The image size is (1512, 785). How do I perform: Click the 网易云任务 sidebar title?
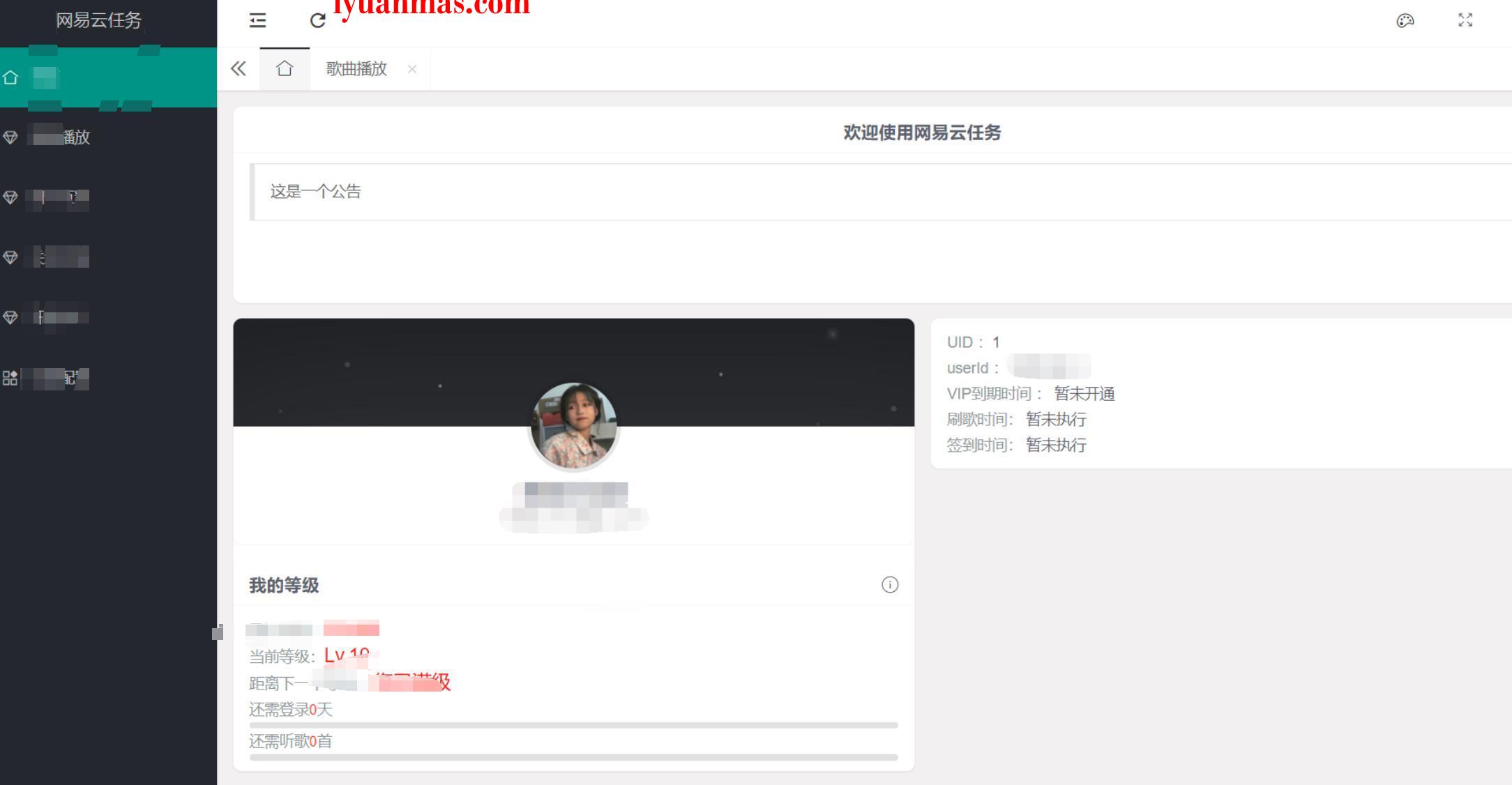[98, 20]
